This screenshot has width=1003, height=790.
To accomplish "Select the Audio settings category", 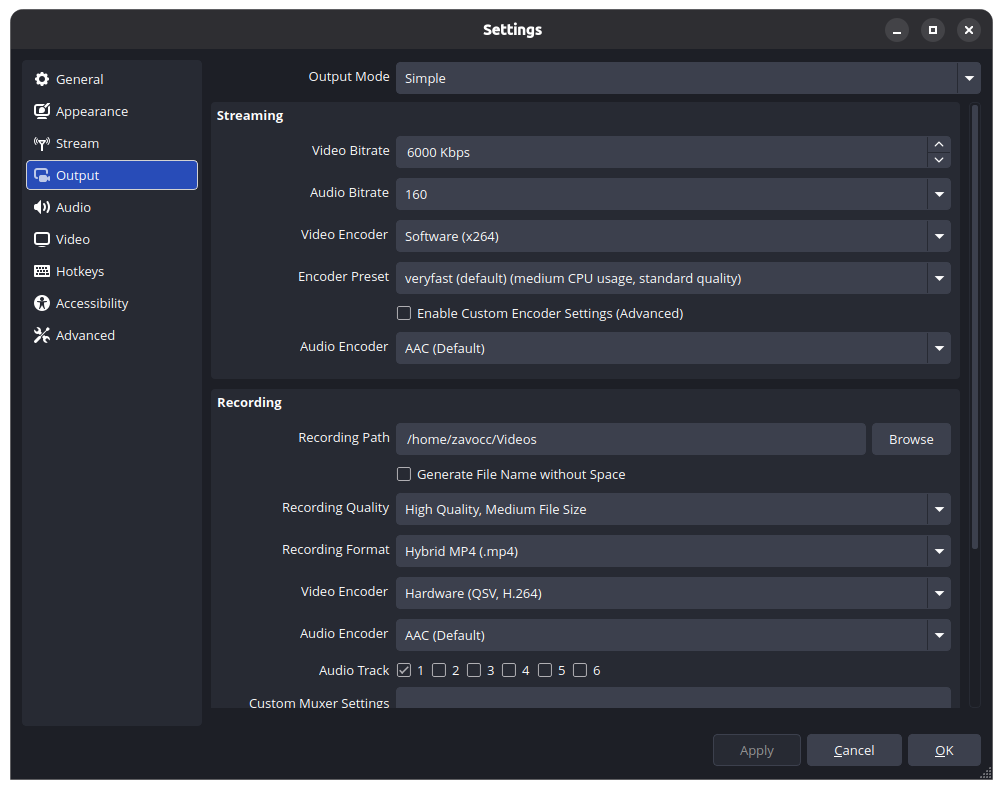I will click(x=112, y=207).
